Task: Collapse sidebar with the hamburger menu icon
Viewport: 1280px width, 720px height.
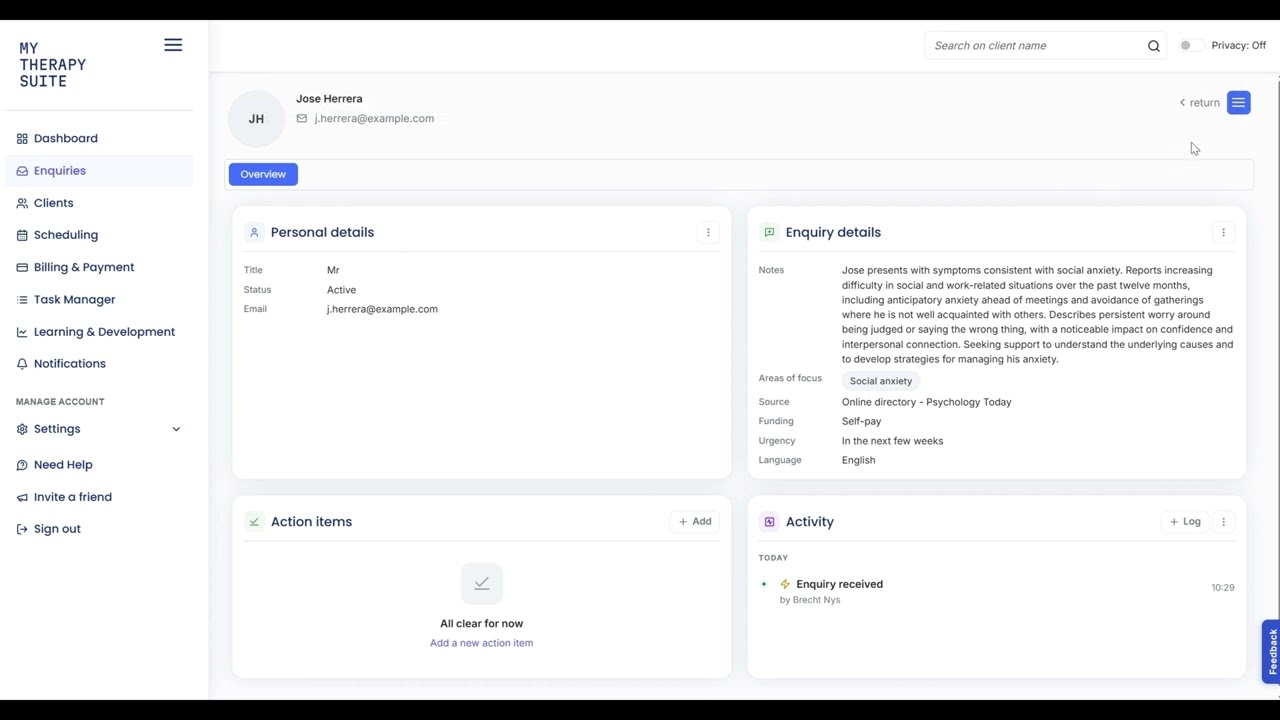Action: 173,45
